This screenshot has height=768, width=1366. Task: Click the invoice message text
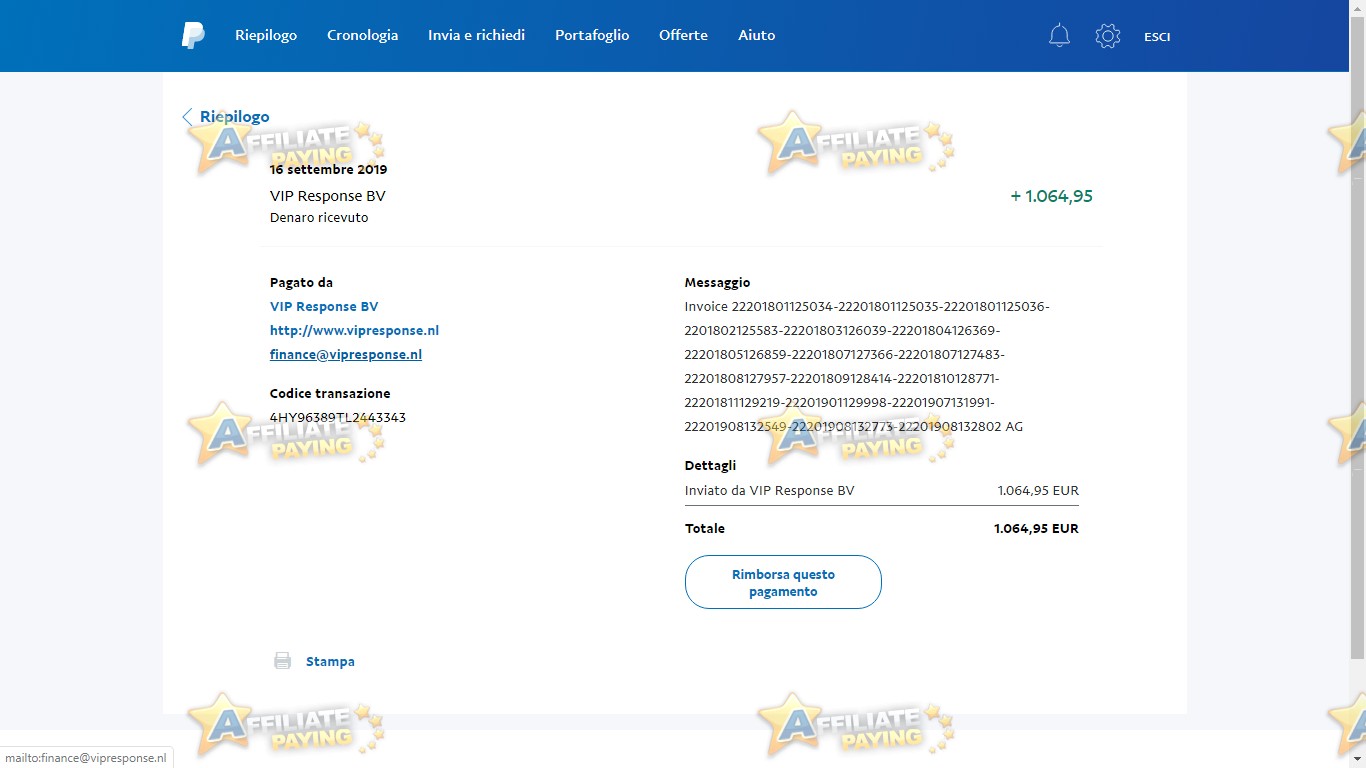point(867,367)
